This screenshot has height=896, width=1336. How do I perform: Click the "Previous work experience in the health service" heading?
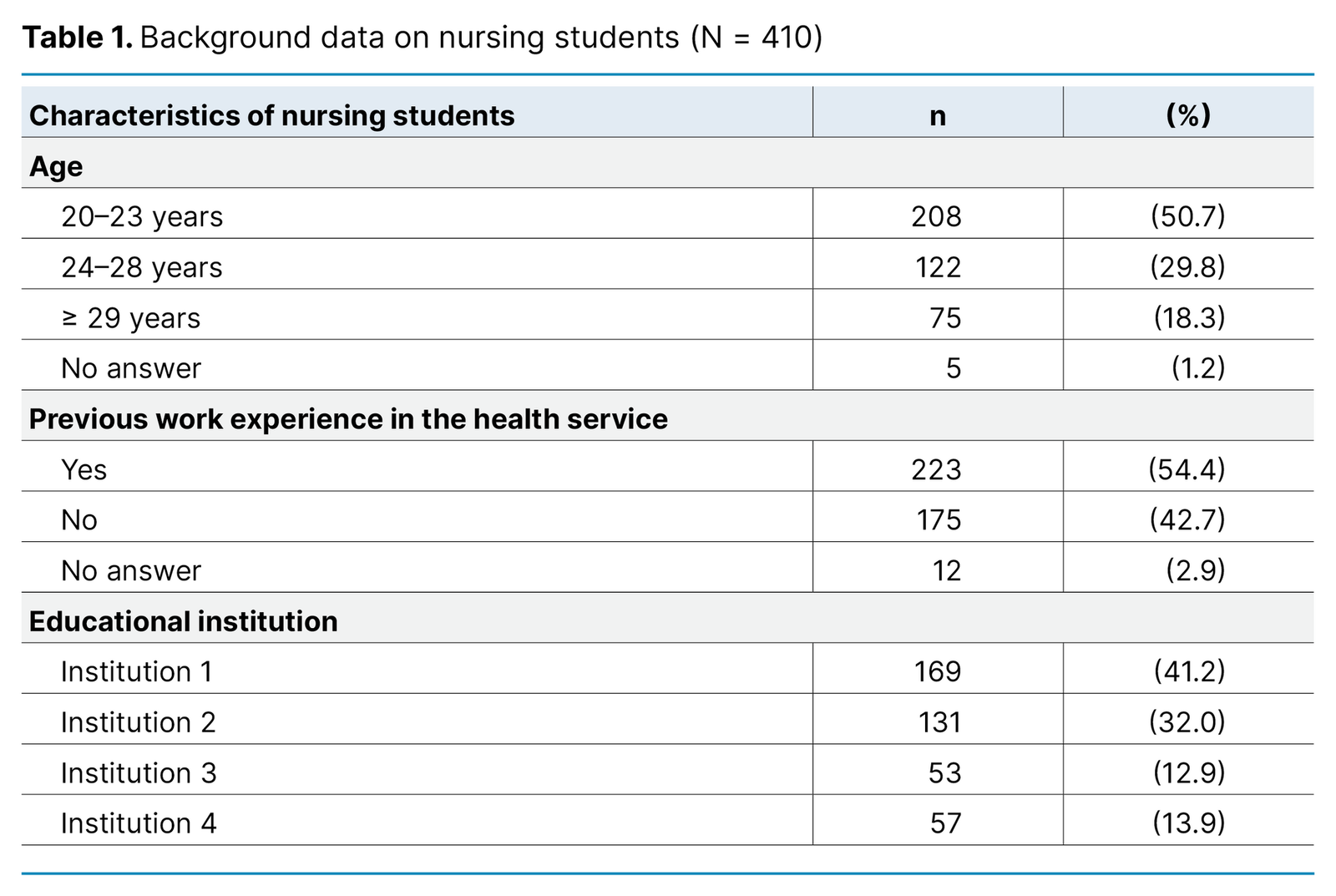pyautogui.click(x=348, y=419)
